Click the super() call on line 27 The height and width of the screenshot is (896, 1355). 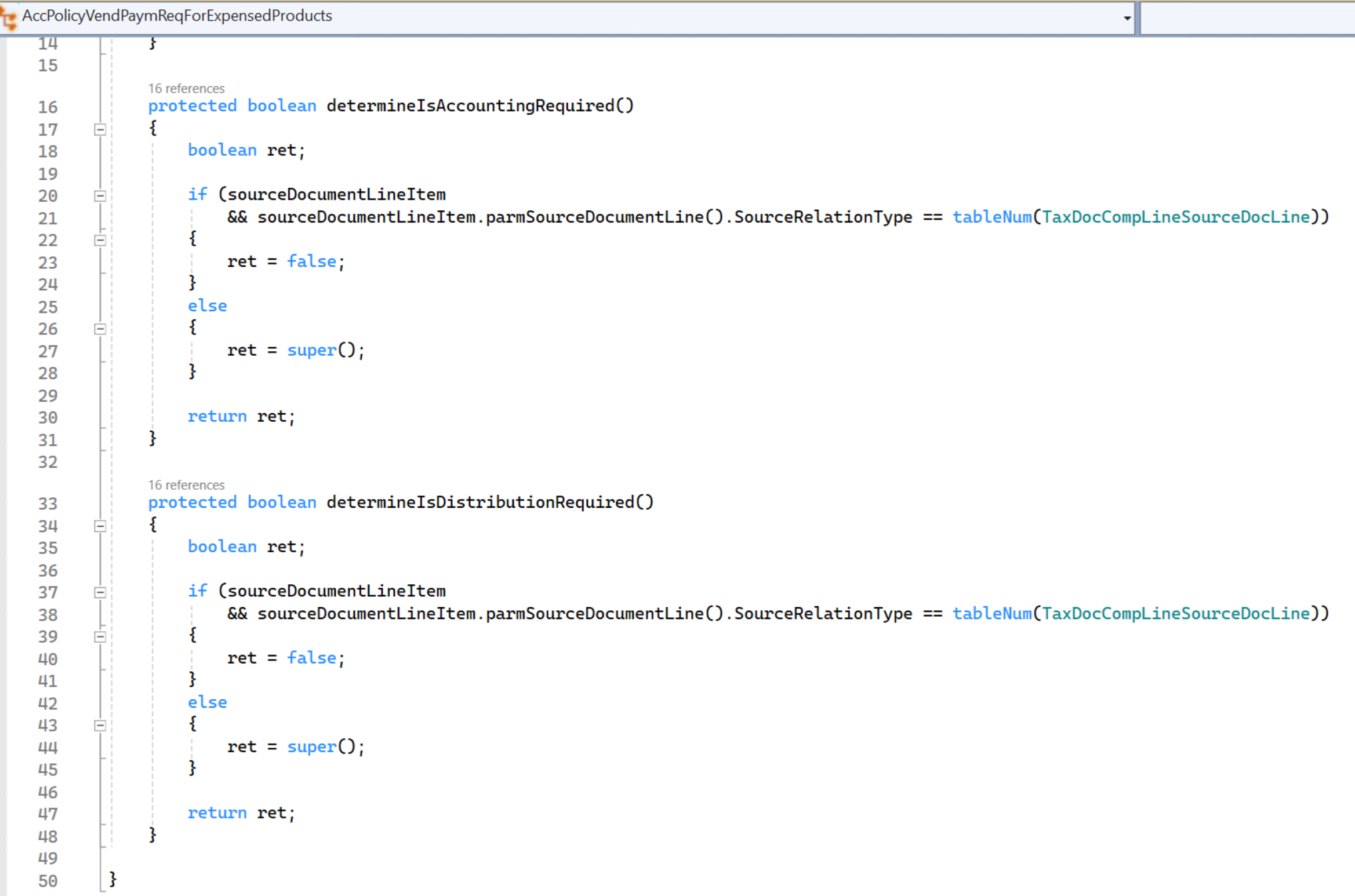[x=325, y=351]
